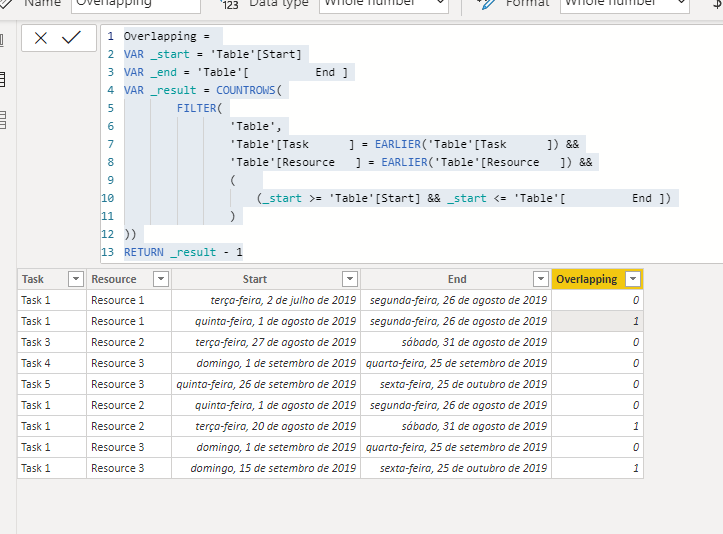The image size is (723, 534).
Task: Open the Start column filter dropdown
Action: tap(350, 279)
